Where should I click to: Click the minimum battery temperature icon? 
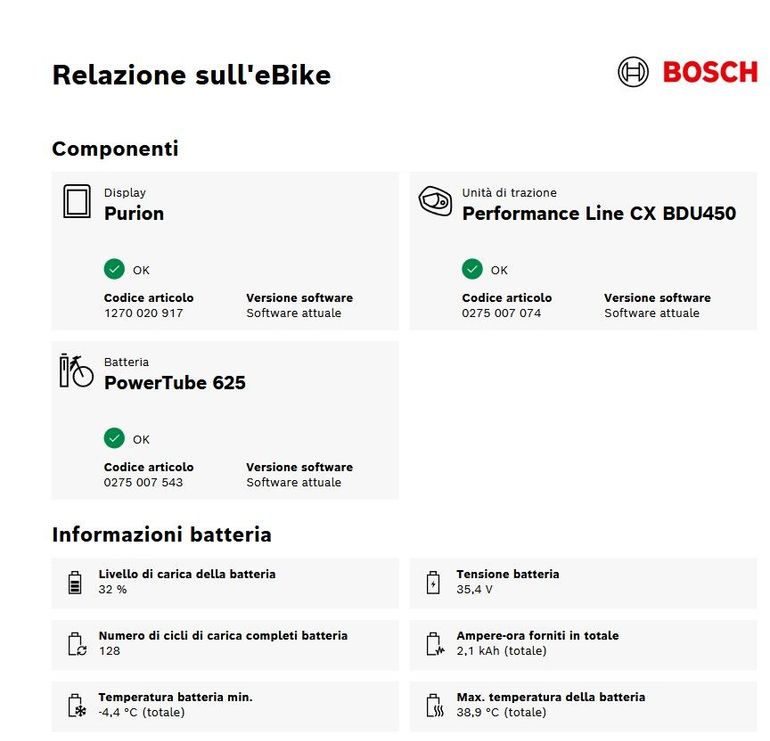pyautogui.click(x=77, y=705)
